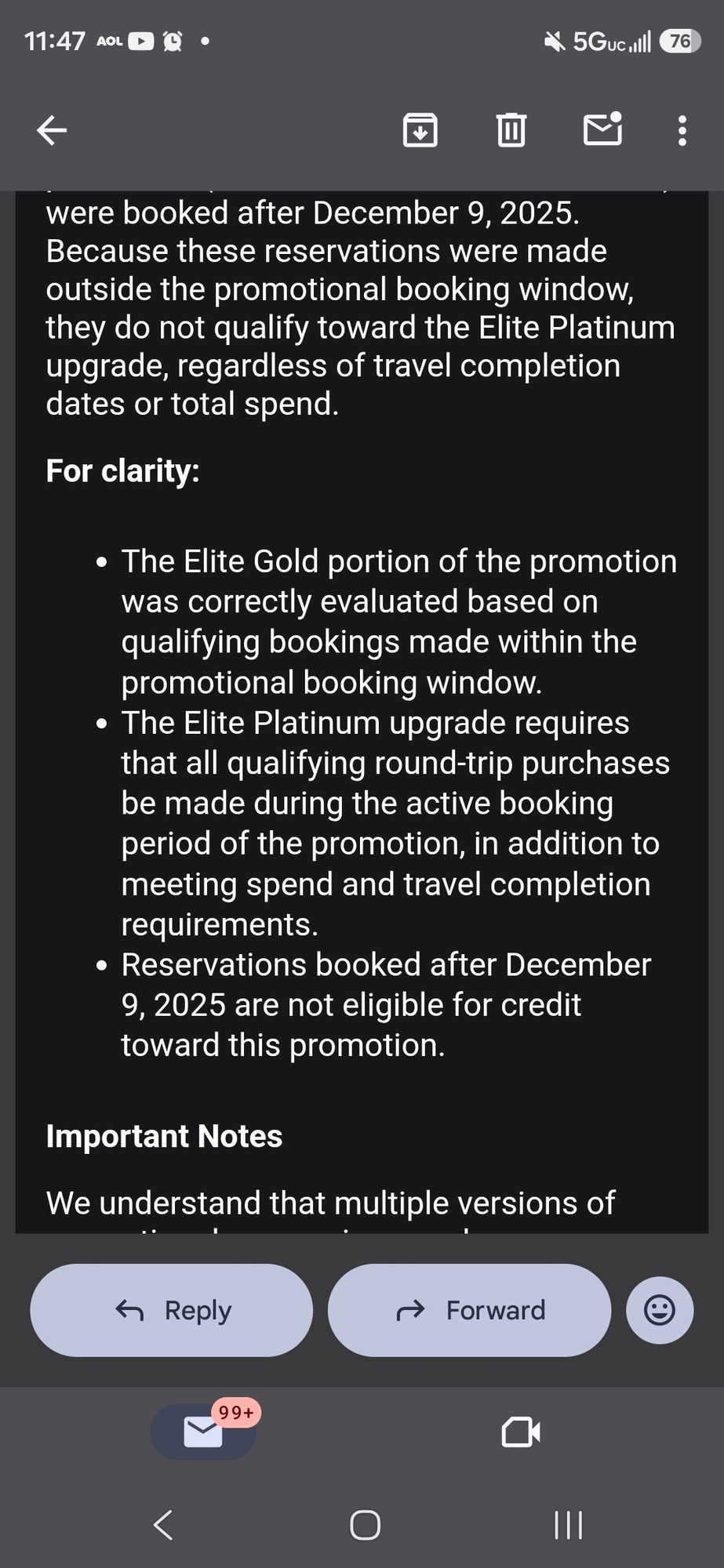The height and width of the screenshot is (1568, 724).
Task: Tap the Android home navigation button
Action: tap(365, 1525)
